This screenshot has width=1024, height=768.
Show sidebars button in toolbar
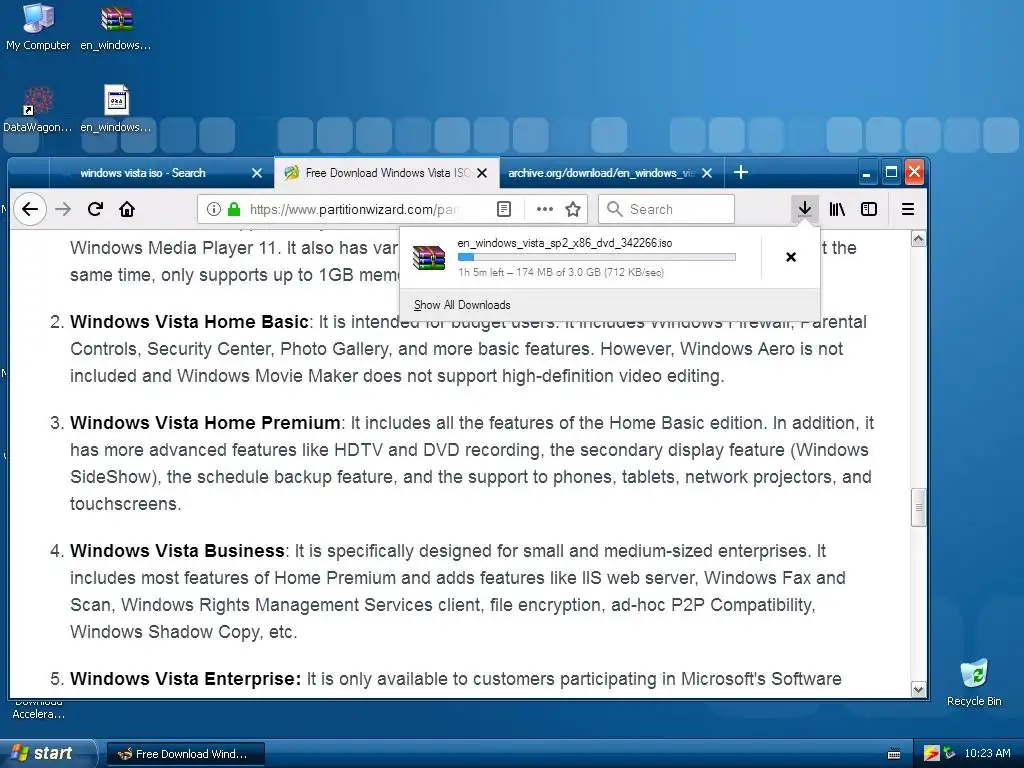(869, 209)
